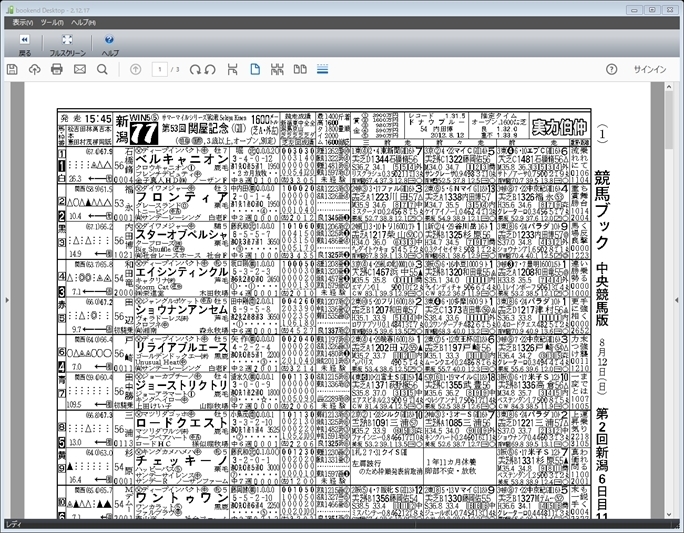The image size is (684, 533).
Task: Toggle continuous scroll view mode
Action: click(x=322, y=69)
